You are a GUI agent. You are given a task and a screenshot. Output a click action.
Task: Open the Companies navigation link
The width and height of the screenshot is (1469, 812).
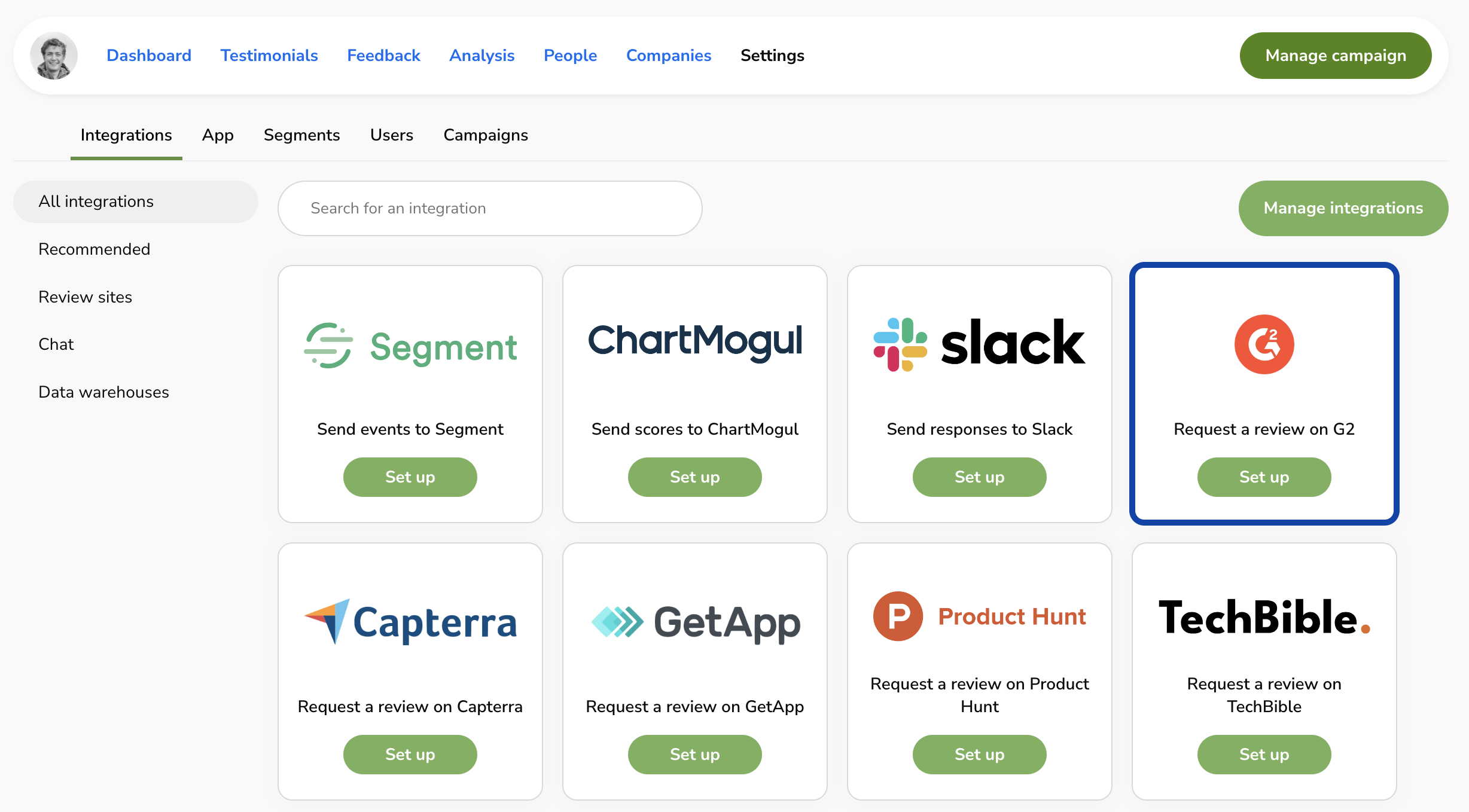pos(668,56)
